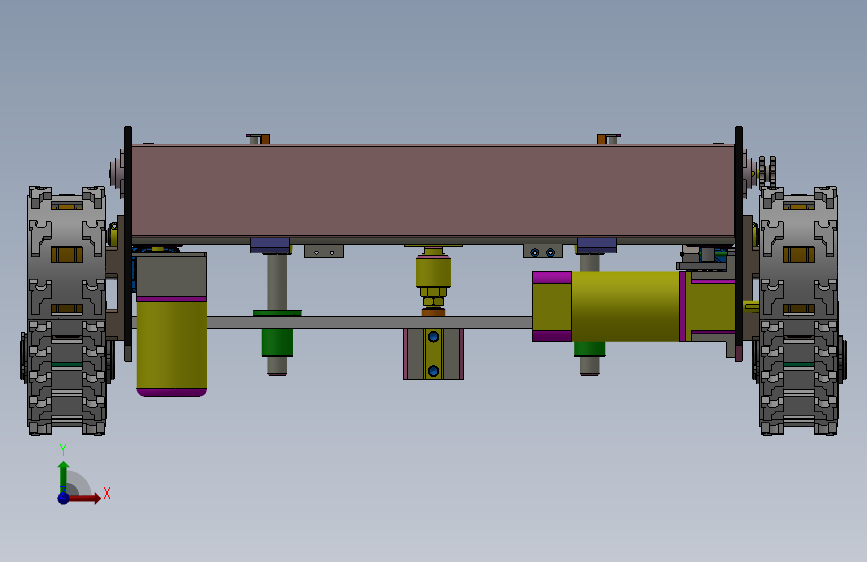This screenshot has width=867, height=562.
Task: Select the orange tab atop the plate's left
Action: 264,139
